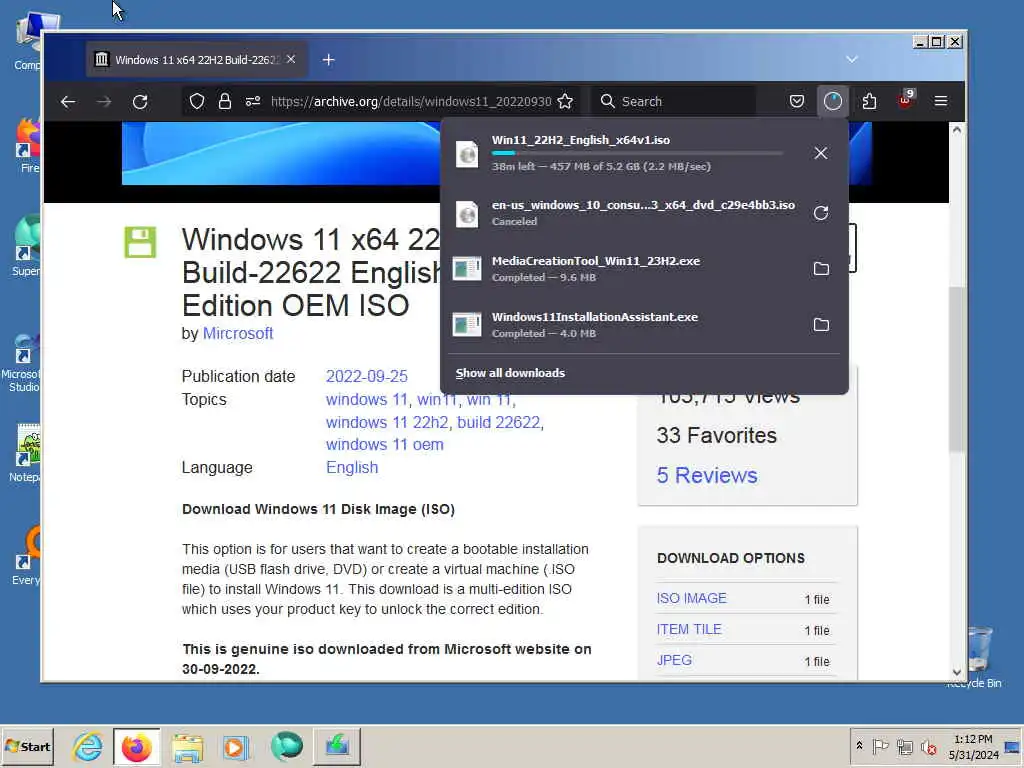Viewport: 1024px width, 768px height.
Task: Switch to Firefox taskbar button
Action: 136,746
